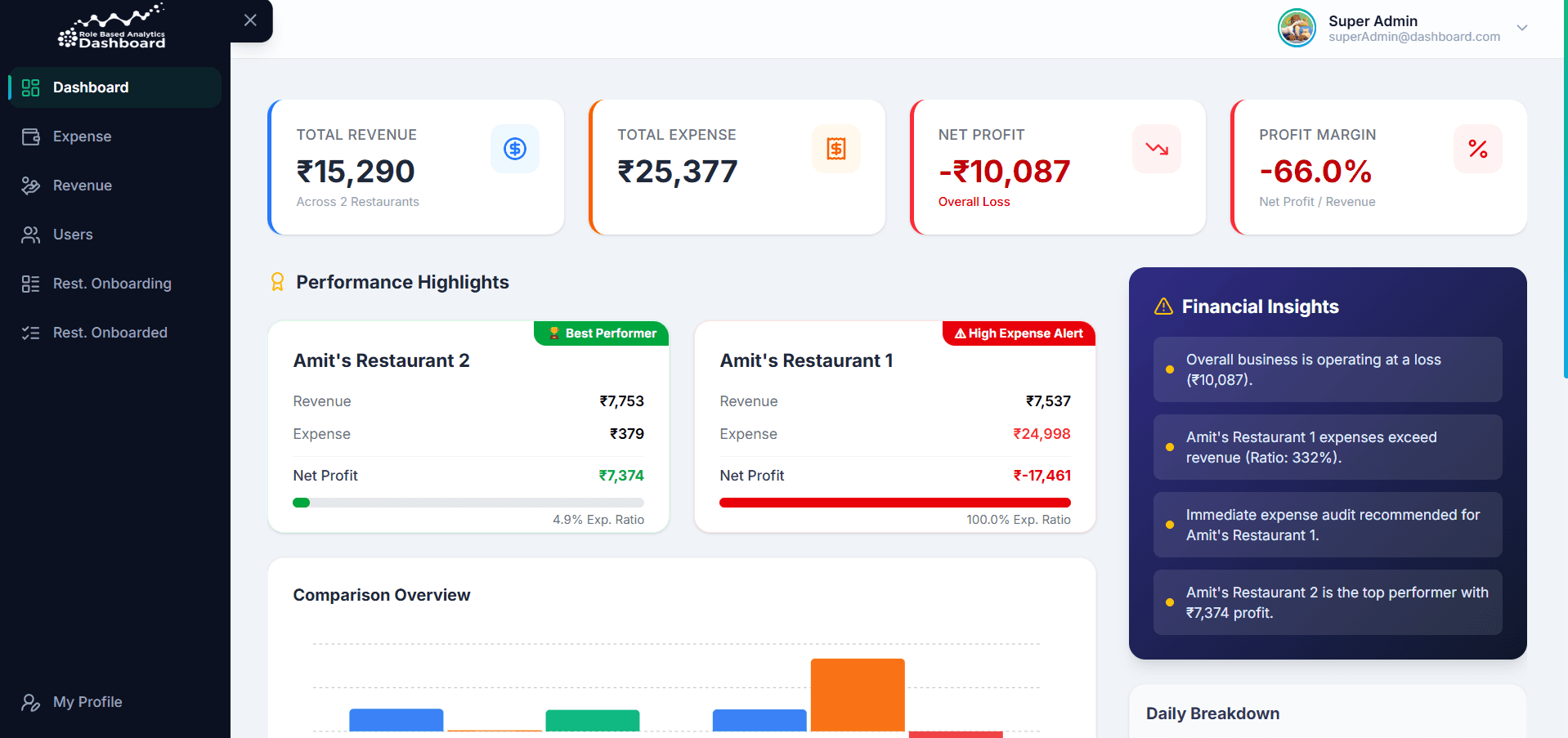Click the tall orange bar in Comparison Overview
Viewport: 1568px width, 738px height.
858,695
